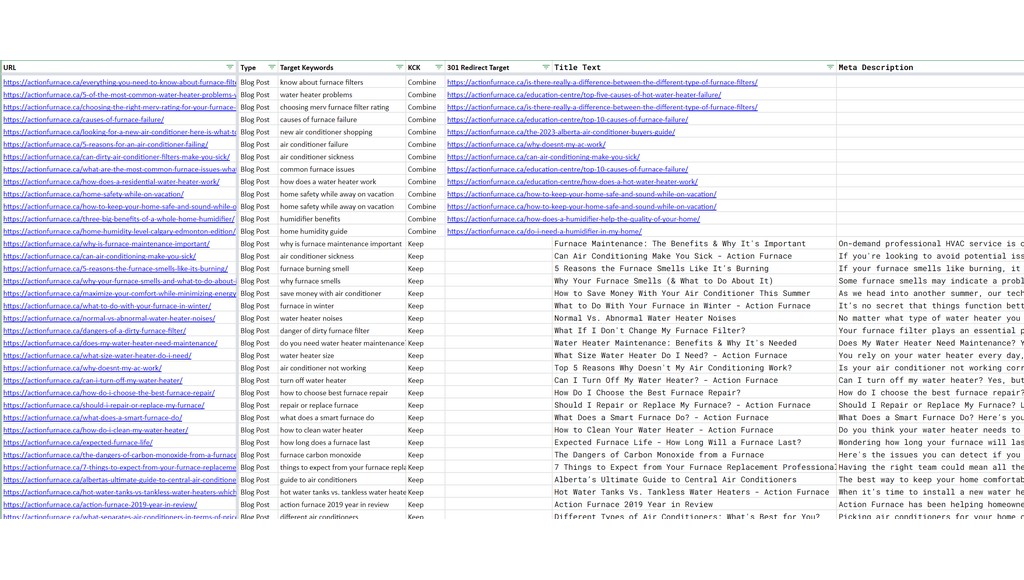Open the 5-reasons-for-an-air-conditioner-failing link

(106, 144)
